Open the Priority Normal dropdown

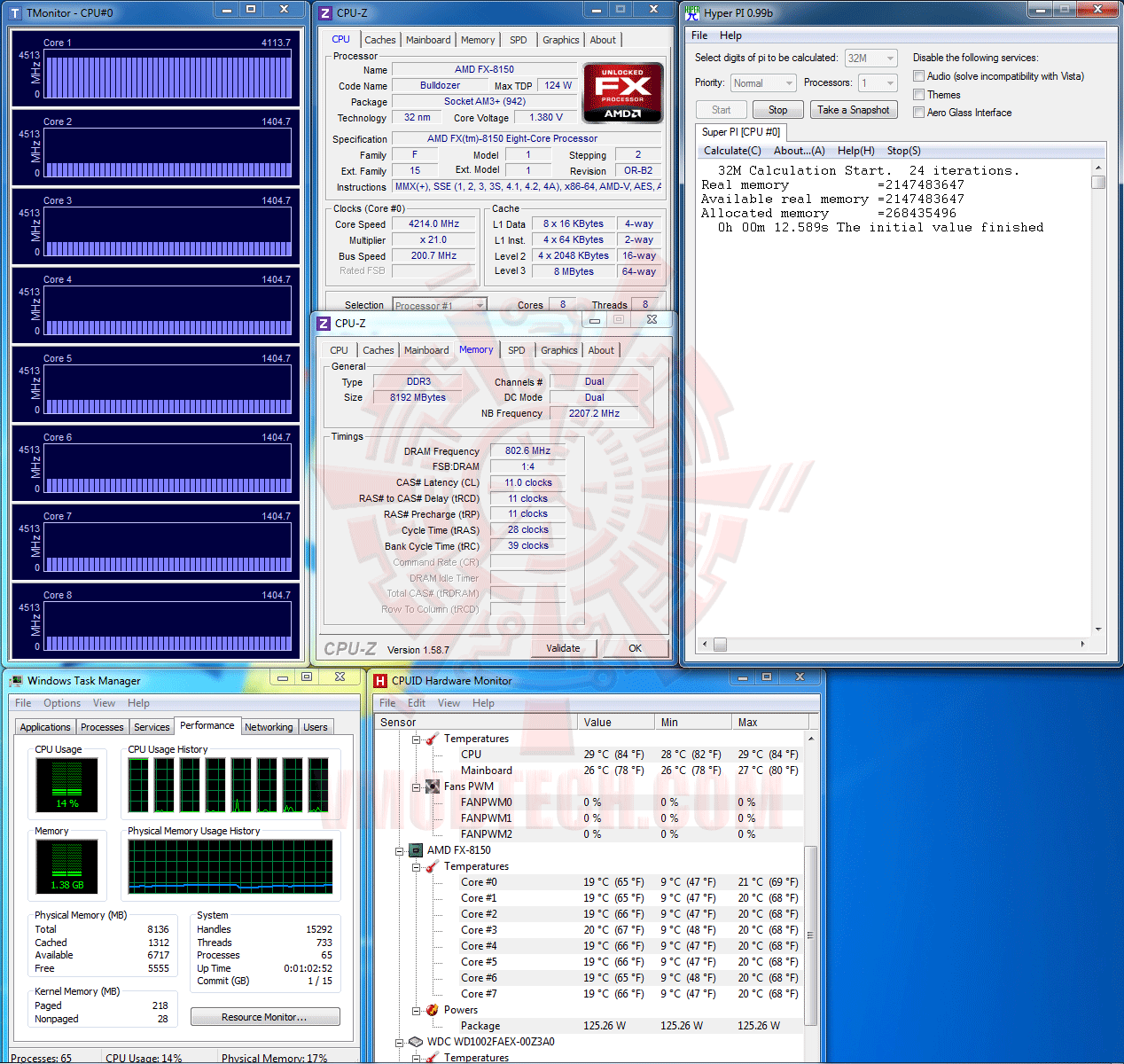763,83
